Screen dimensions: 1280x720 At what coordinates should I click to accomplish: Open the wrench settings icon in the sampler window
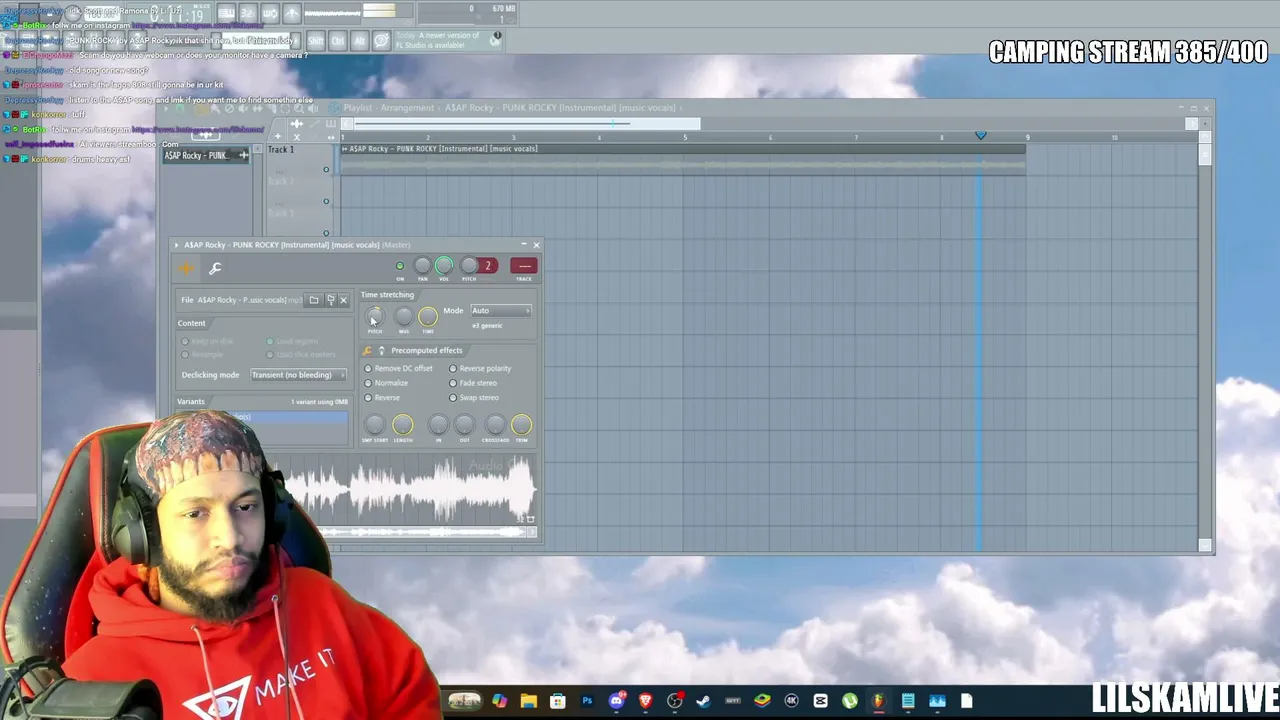tap(215, 268)
